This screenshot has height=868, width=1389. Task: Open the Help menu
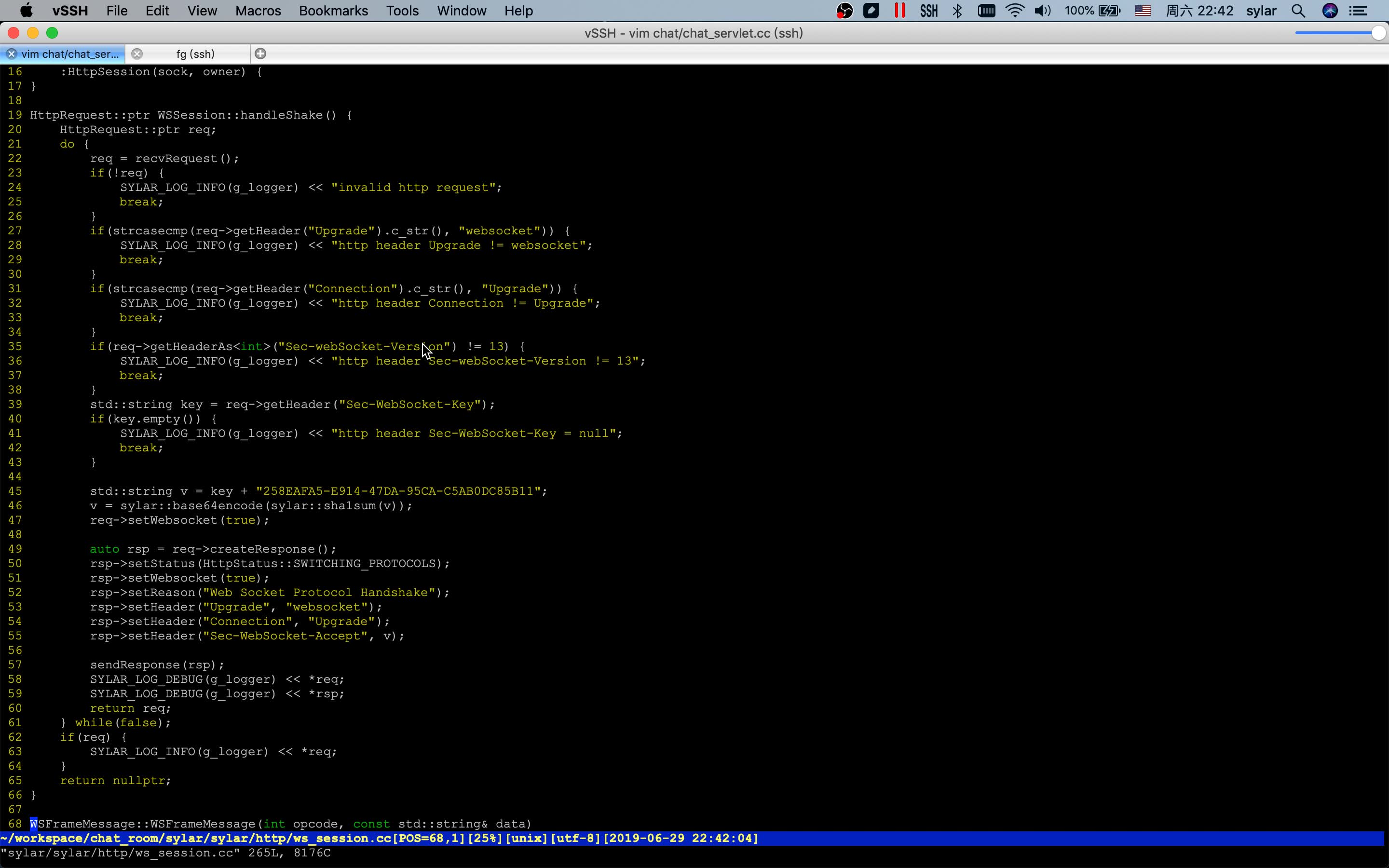pyautogui.click(x=519, y=10)
